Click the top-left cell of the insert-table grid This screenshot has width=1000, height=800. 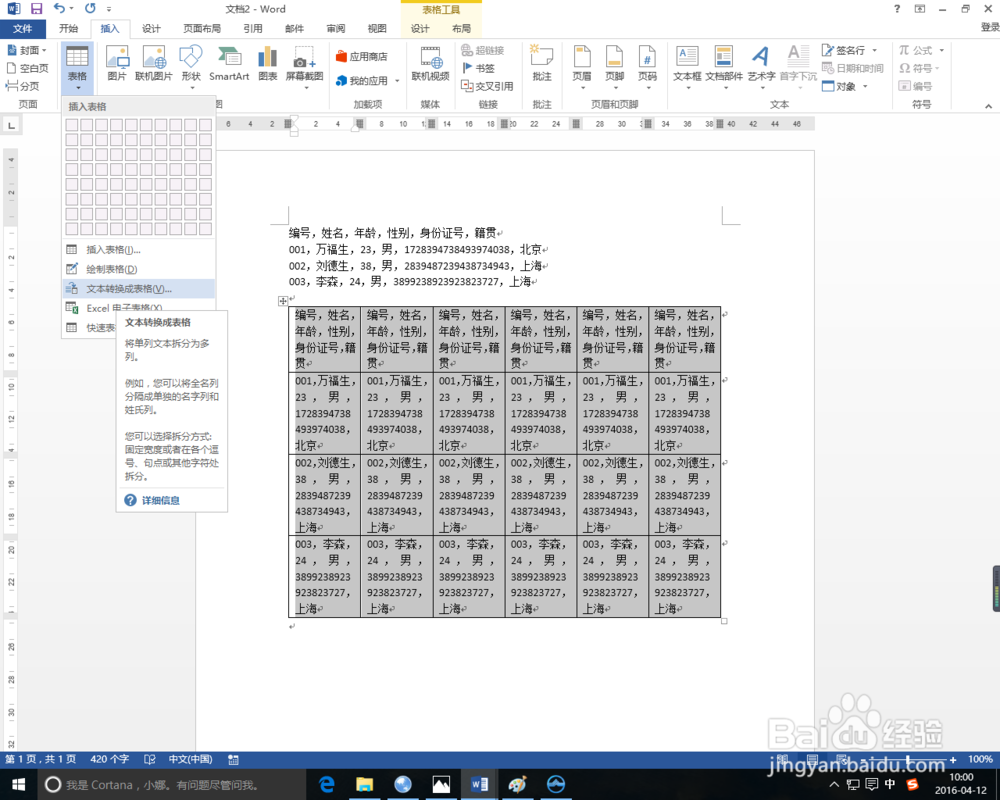[71, 125]
